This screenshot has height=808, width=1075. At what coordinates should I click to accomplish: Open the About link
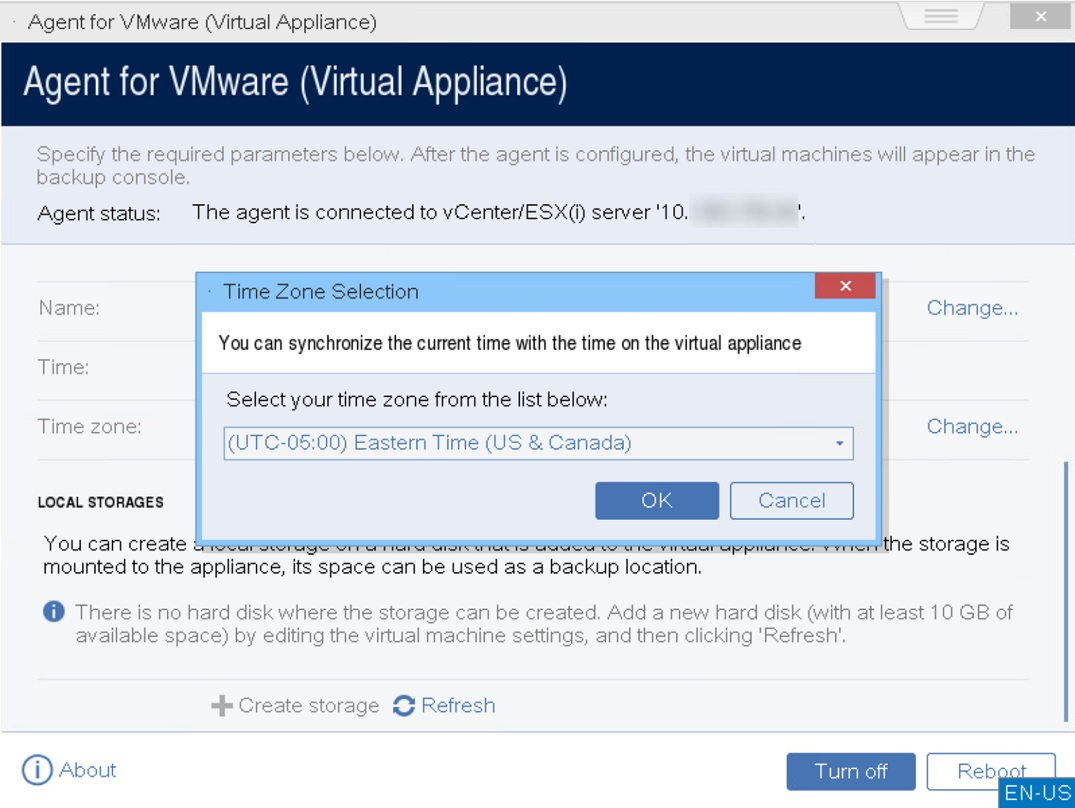[x=87, y=770]
